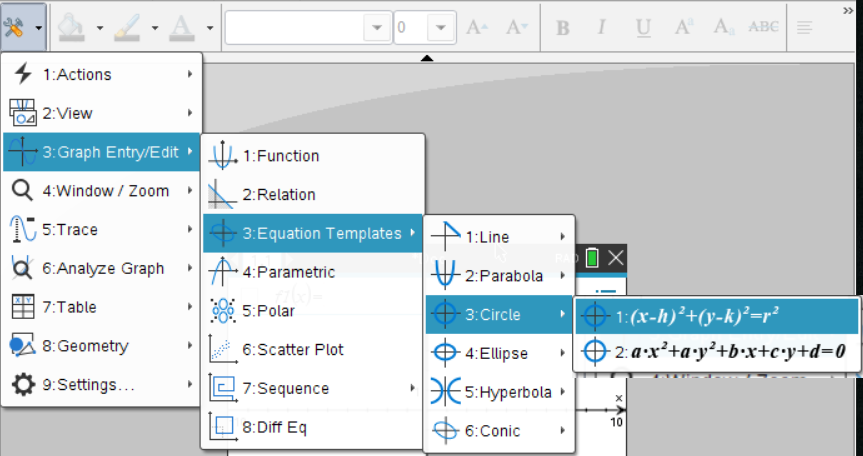863x456 pixels.
Task: Open the fill color dropdown arrow
Action: point(98,27)
